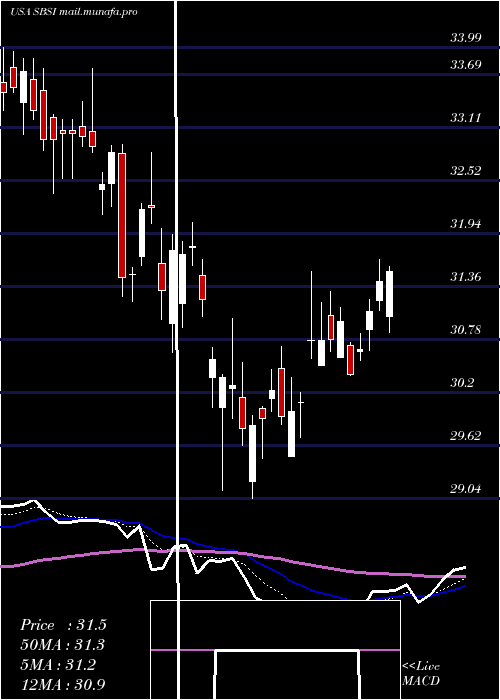Click the USA SBSI mail.munafa.pro title
Image resolution: width=500 pixels, height=700 pixels.
click(73, 12)
